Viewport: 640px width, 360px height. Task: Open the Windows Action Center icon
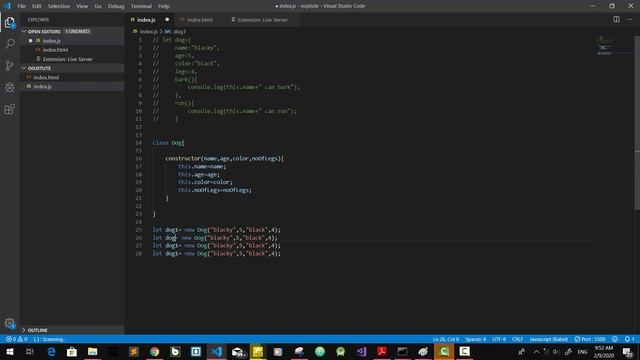tap(628, 352)
